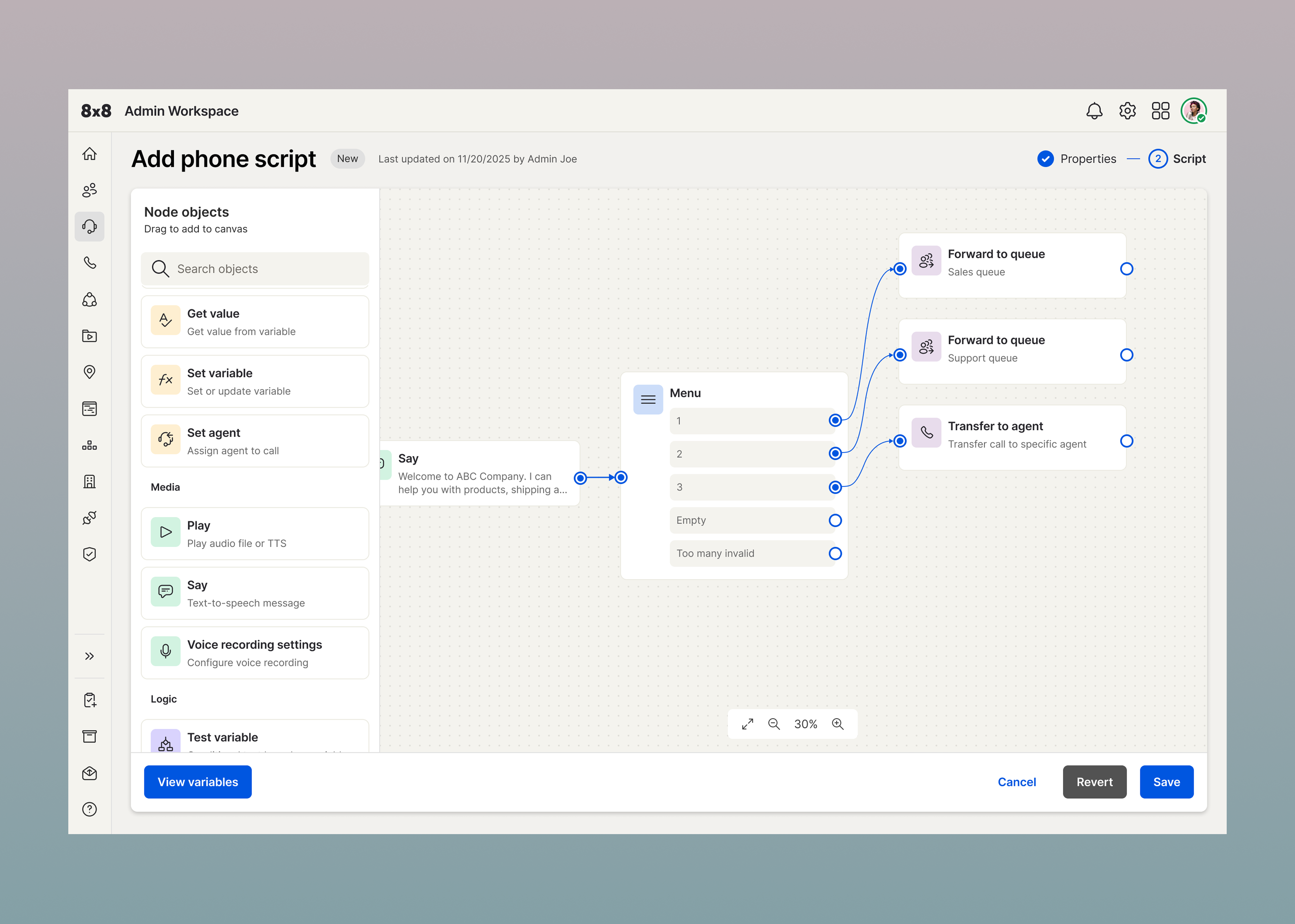Click the fit-to-screen arrows icon on canvas
Image resolution: width=1295 pixels, height=924 pixels.
(x=748, y=724)
